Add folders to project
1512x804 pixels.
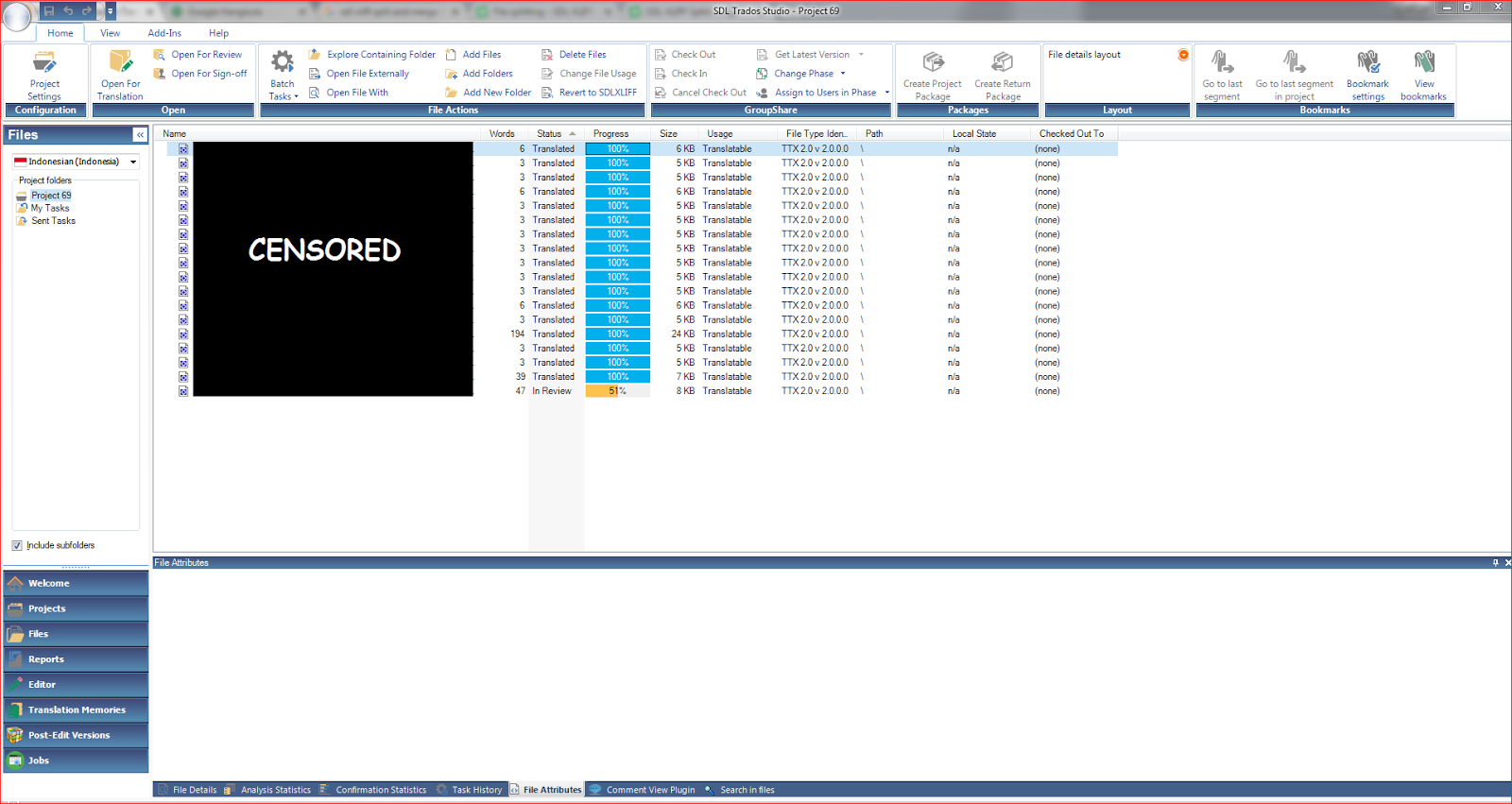tap(479, 74)
